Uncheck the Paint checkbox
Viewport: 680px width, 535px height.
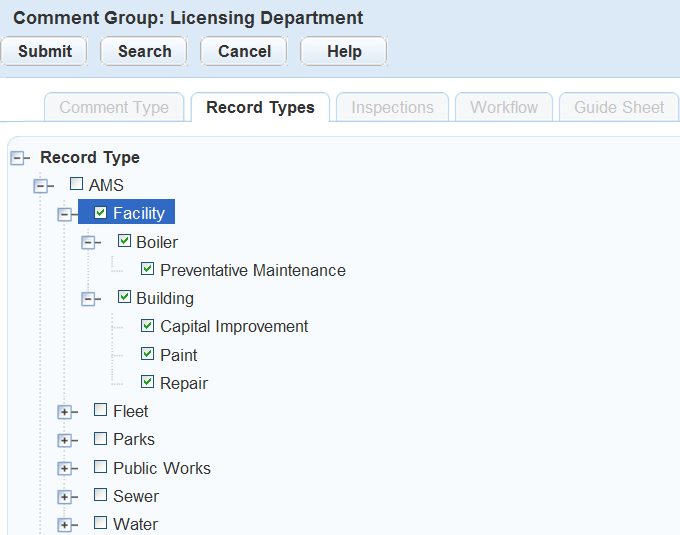click(148, 353)
